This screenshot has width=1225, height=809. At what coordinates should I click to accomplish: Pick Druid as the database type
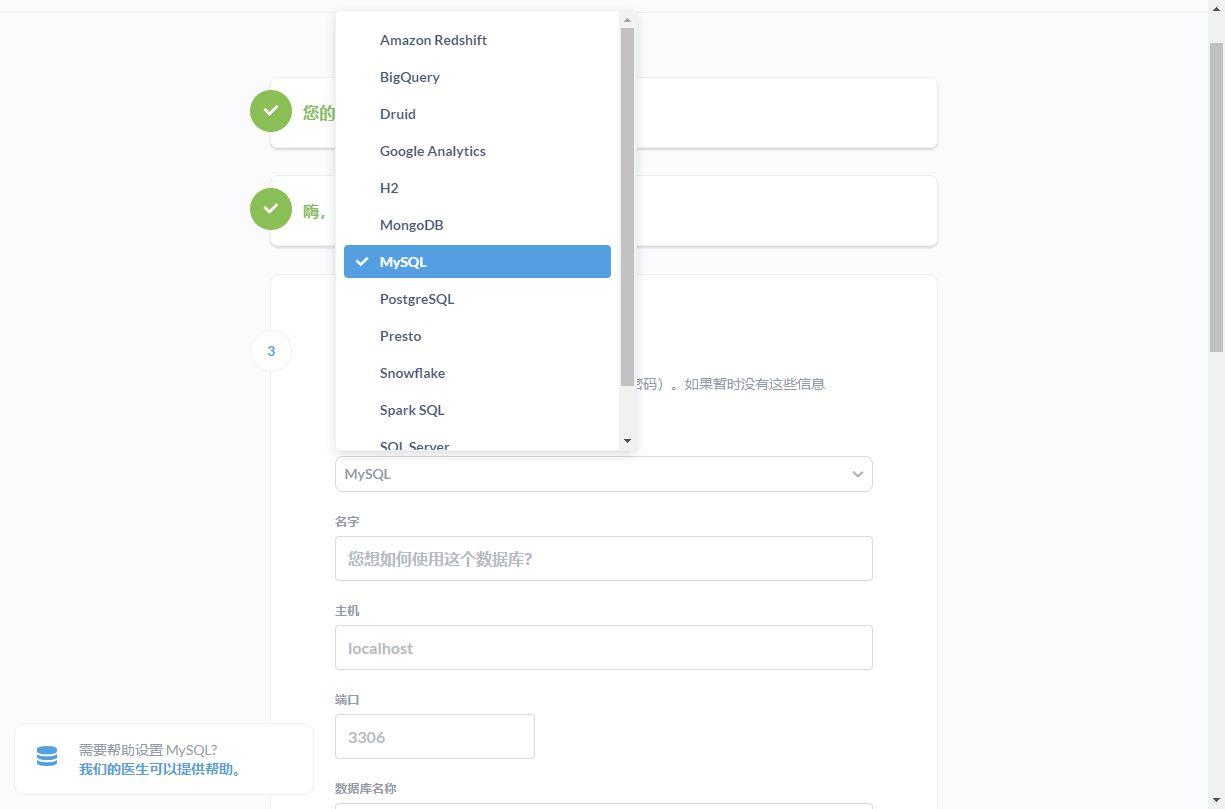(x=477, y=114)
